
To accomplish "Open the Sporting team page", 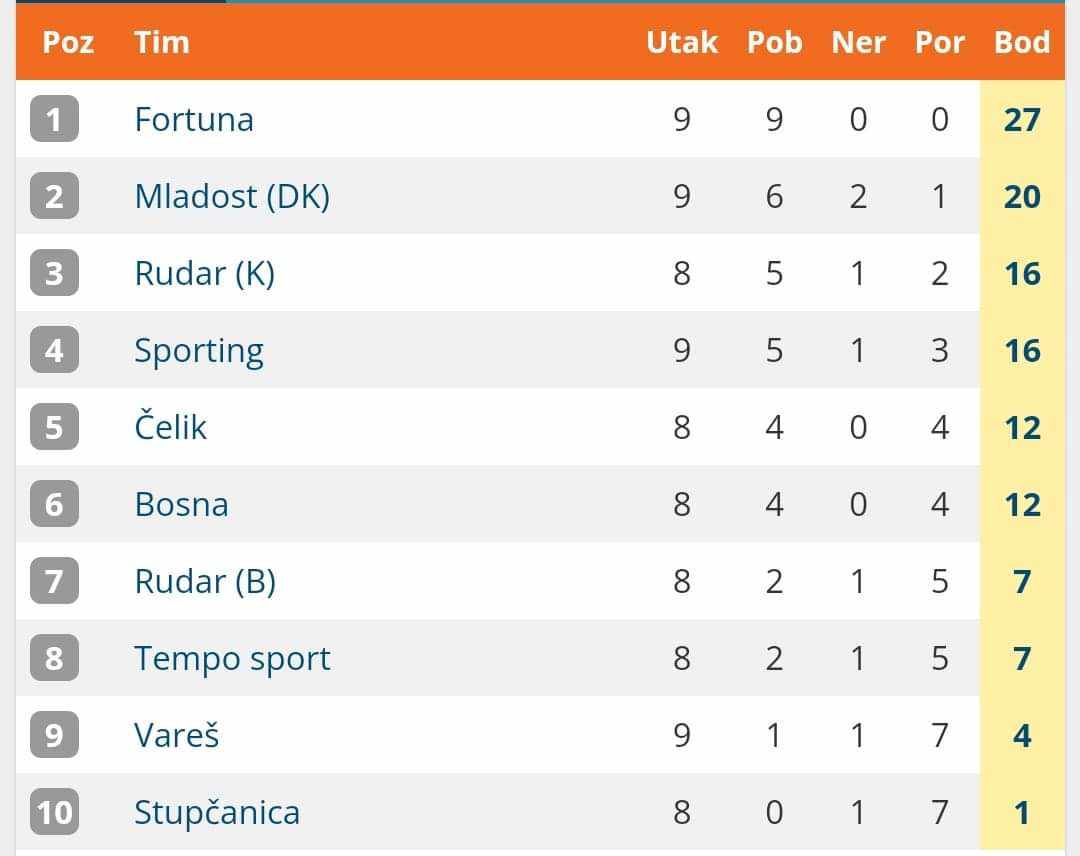I will (199, 351).
